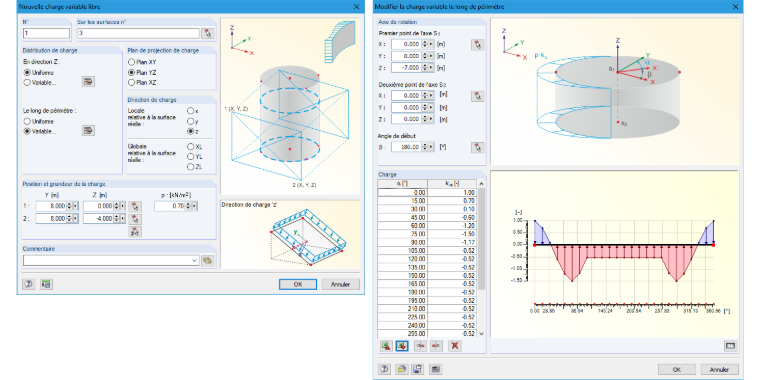Click Annuler in Modifier la charge dialog

(x=720, y=369)
